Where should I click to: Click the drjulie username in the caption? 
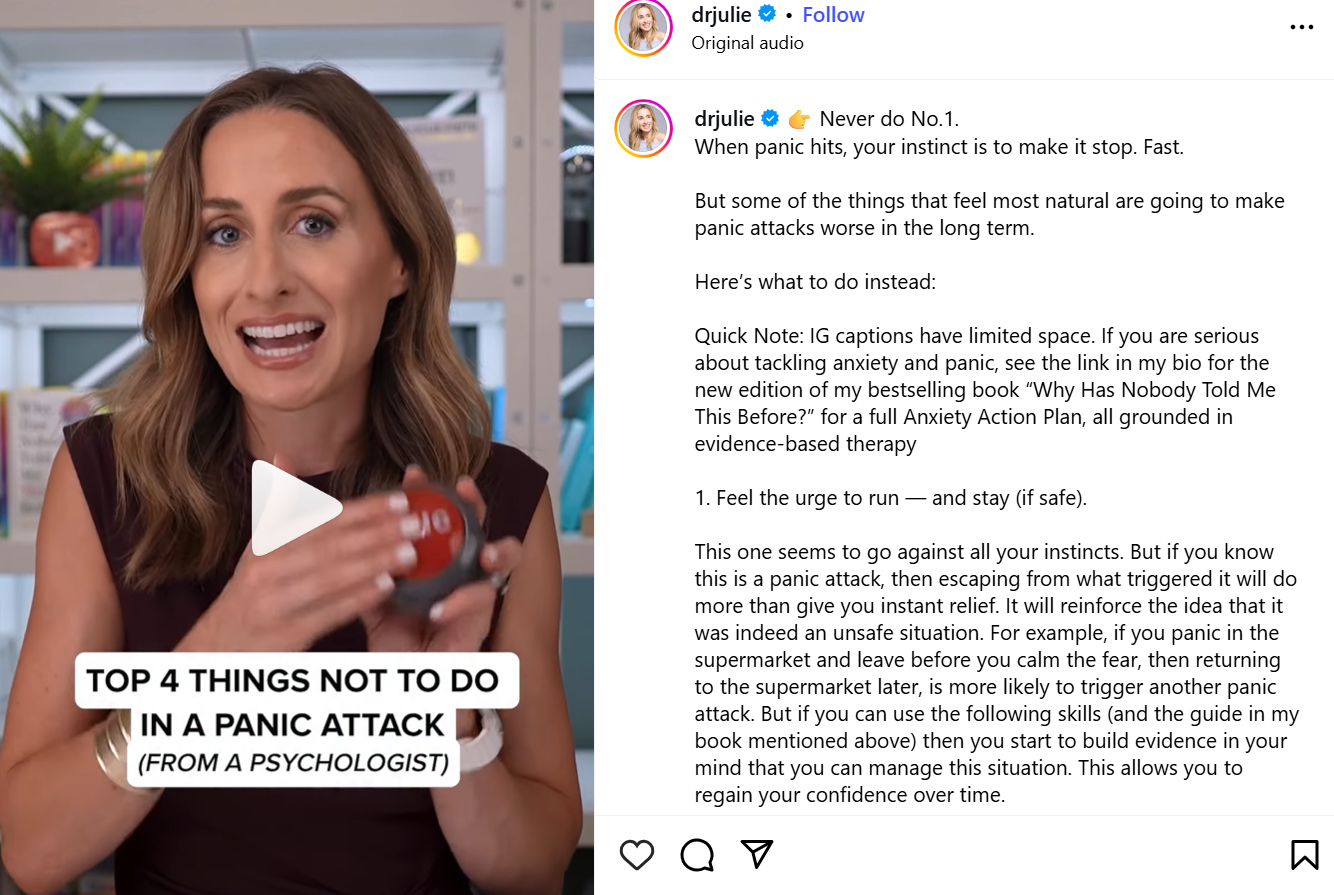point(724,119)
